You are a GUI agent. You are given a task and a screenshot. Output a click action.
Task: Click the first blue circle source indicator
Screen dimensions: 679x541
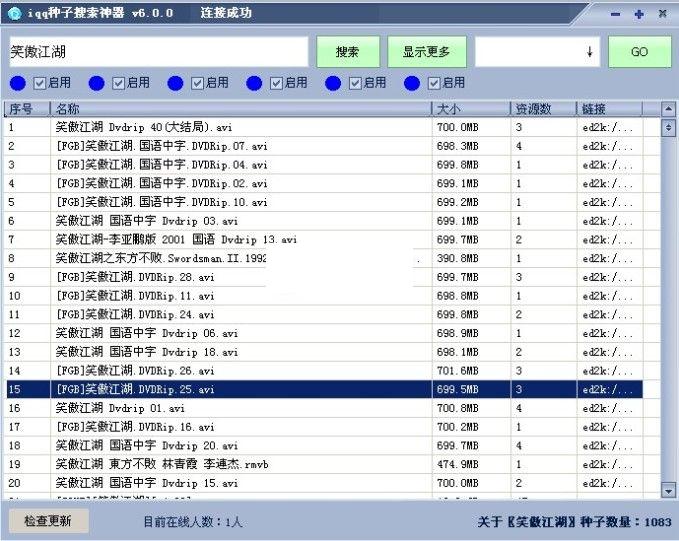point(18,83)
